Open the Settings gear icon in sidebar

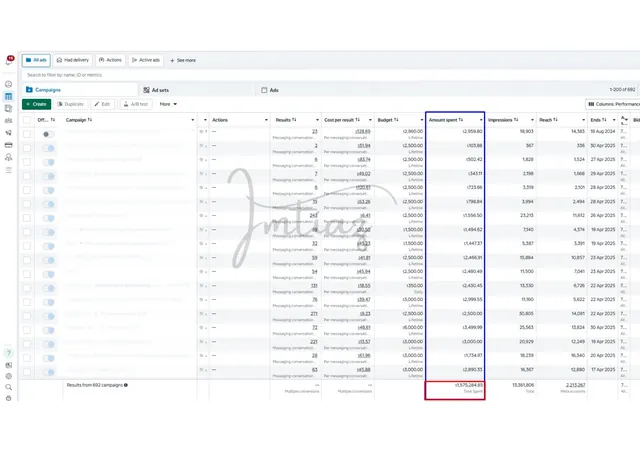pyautogui.click(x=9, y=376)
